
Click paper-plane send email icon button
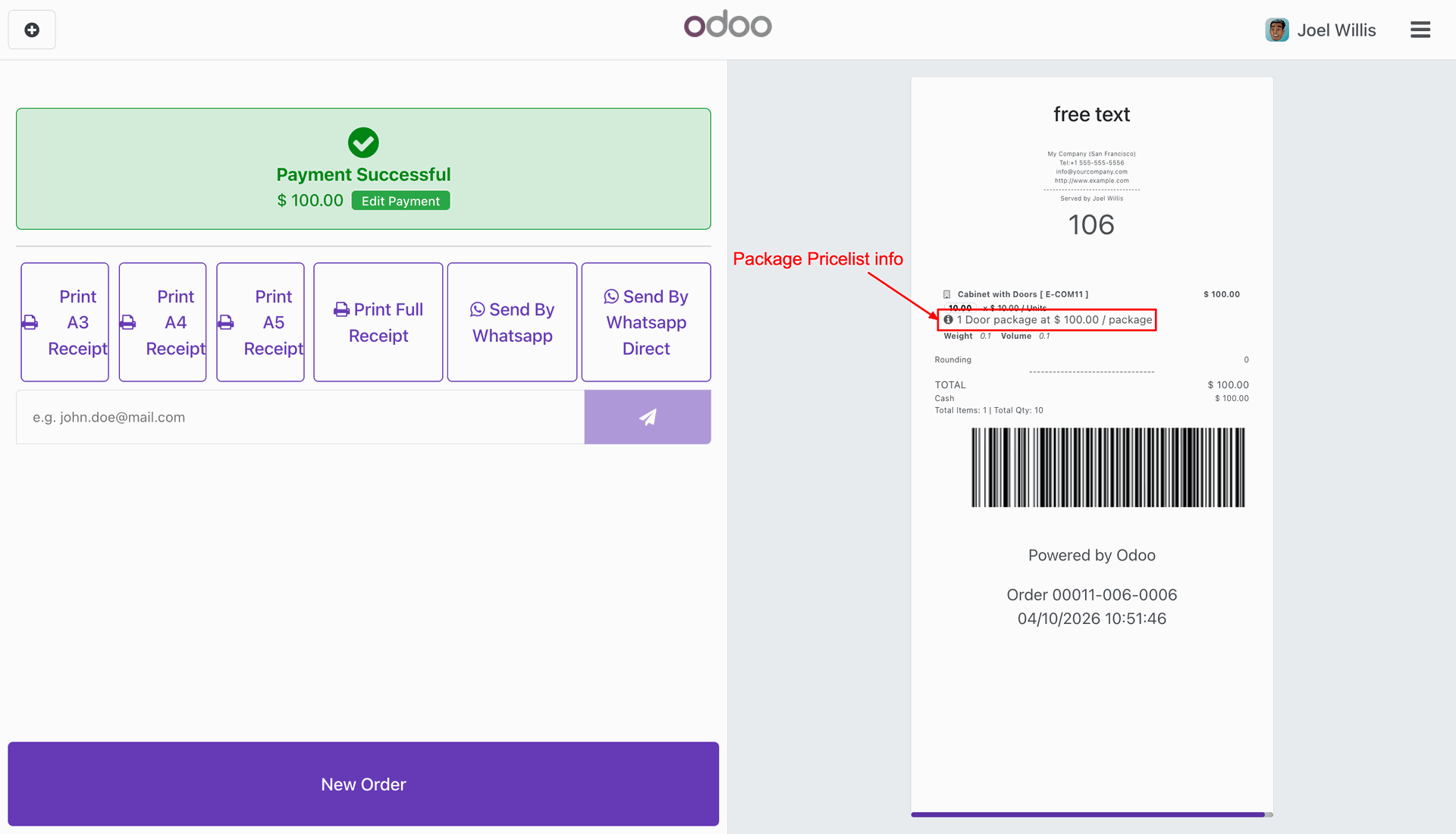(647, 417)
